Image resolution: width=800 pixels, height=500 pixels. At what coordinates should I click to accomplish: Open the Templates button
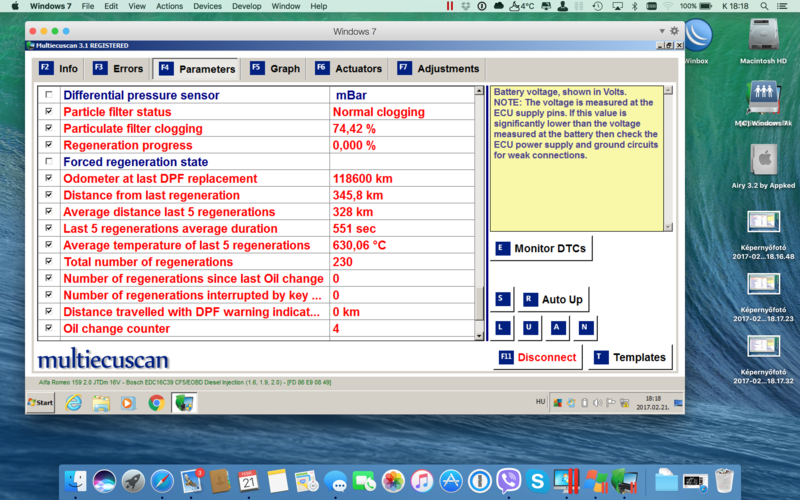pos(630,357)
